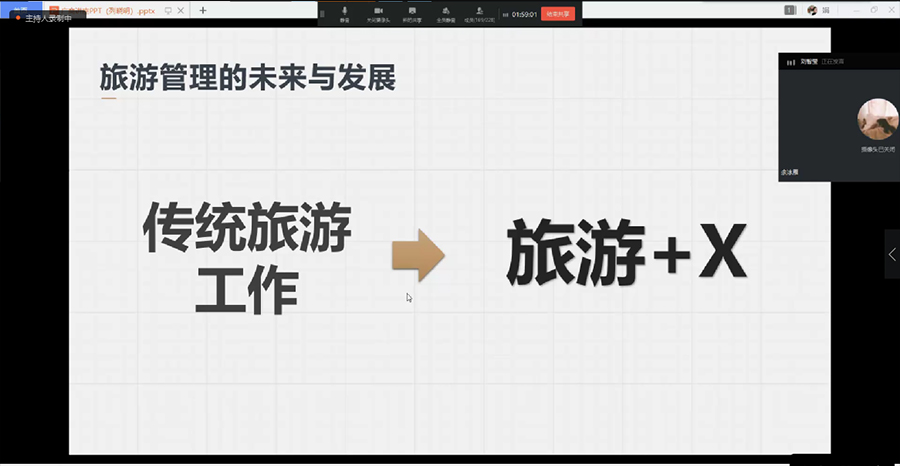This screenshot has height=466, width=900.
Task: Close the .pptx document tab
Action: tap(182, 10)
